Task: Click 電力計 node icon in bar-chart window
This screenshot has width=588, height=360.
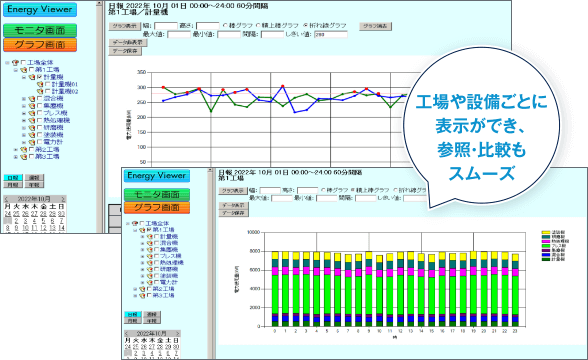Action: (150, 282)
